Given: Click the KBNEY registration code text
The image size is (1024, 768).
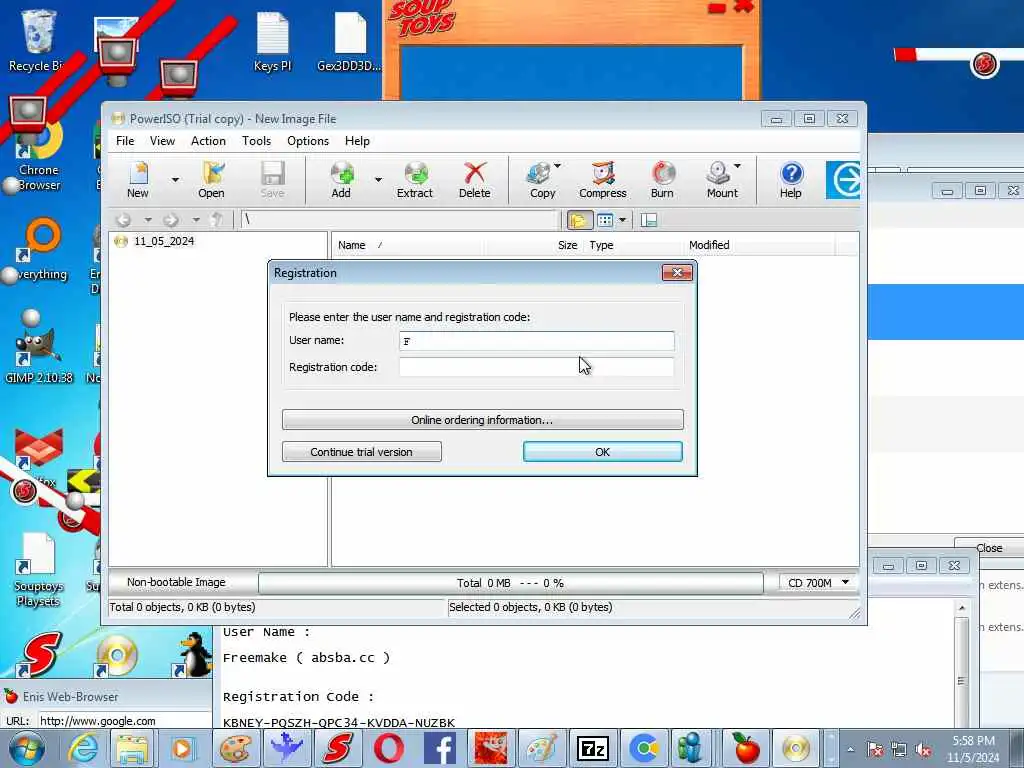Looking at the screenshot, I should [x=339, y=723].
